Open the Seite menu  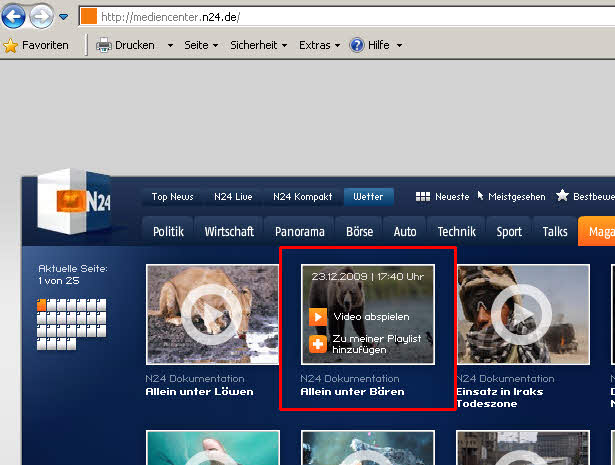(201, 45)
